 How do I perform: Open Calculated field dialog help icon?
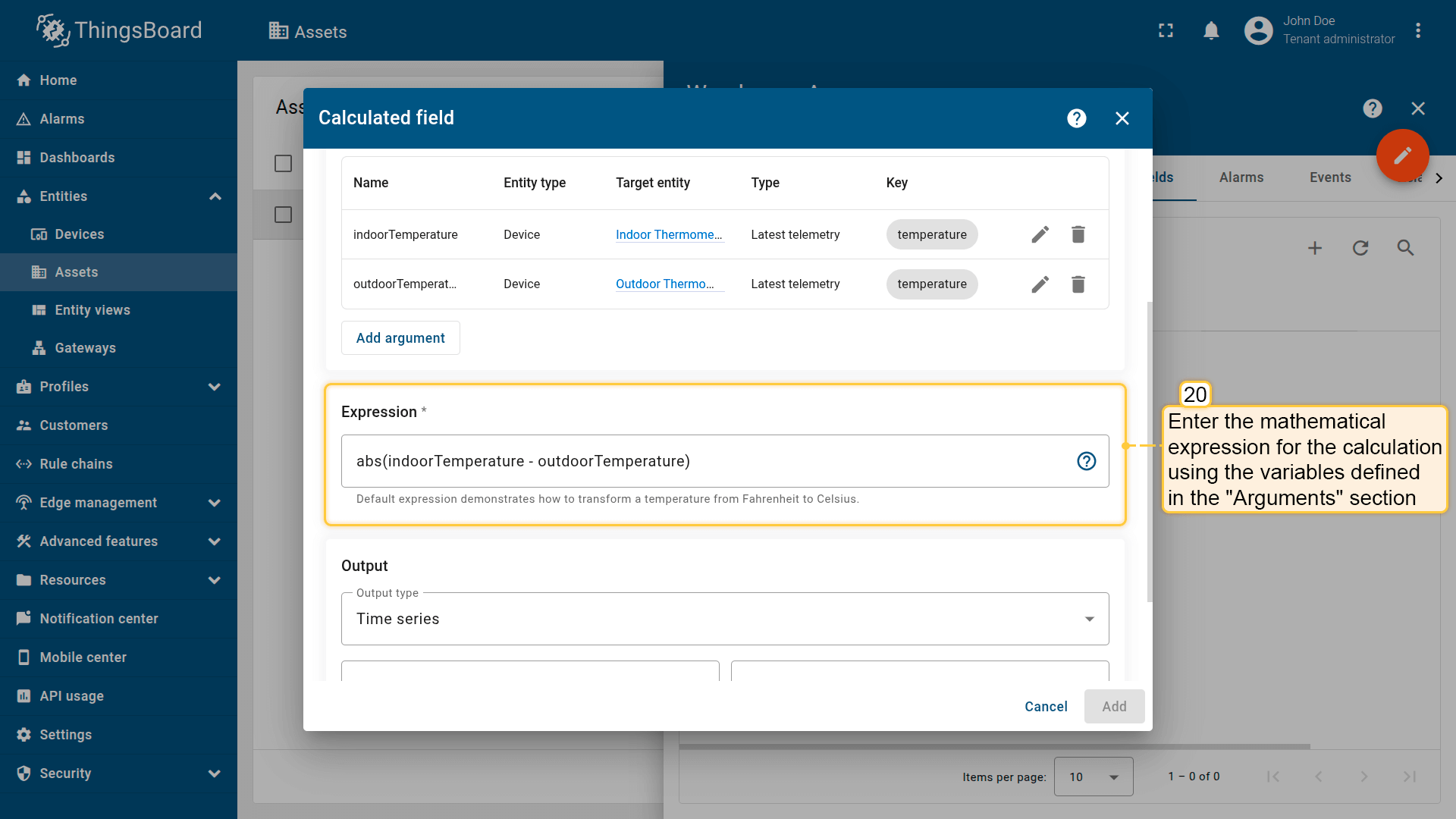[1076, 118]
